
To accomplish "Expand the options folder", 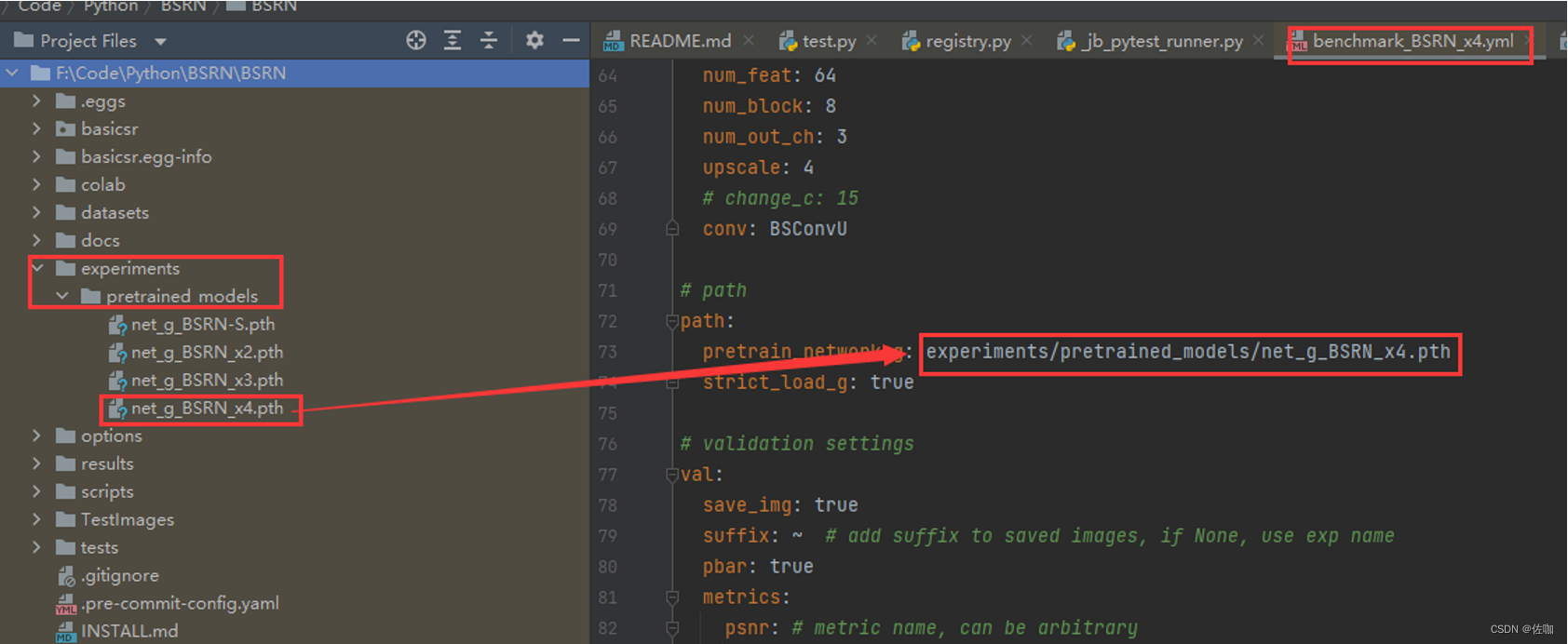I will (36, 436).
